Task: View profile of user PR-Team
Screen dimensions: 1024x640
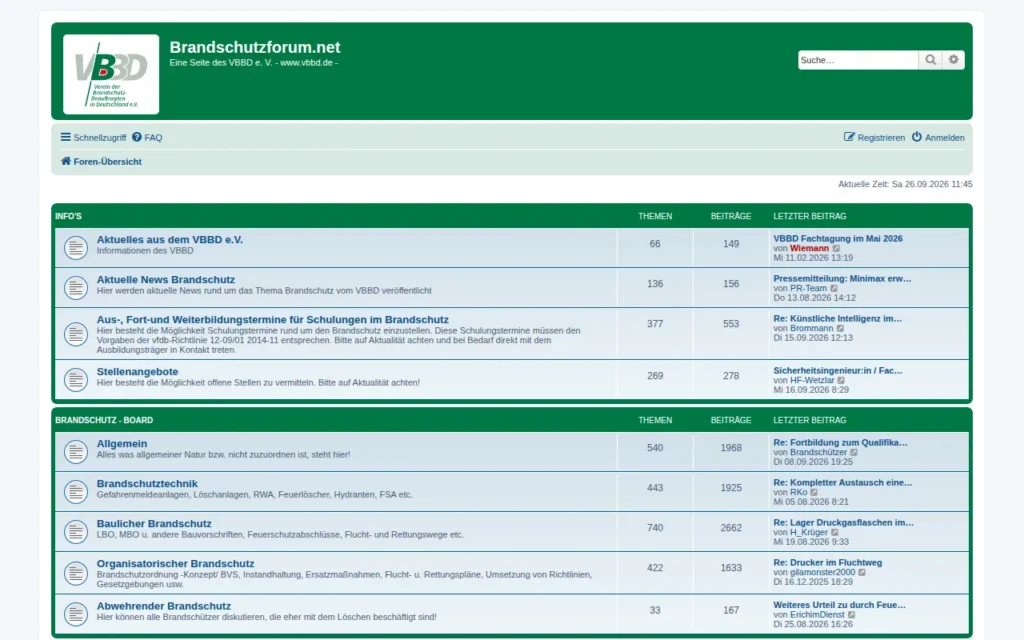Action: point(808,289)
